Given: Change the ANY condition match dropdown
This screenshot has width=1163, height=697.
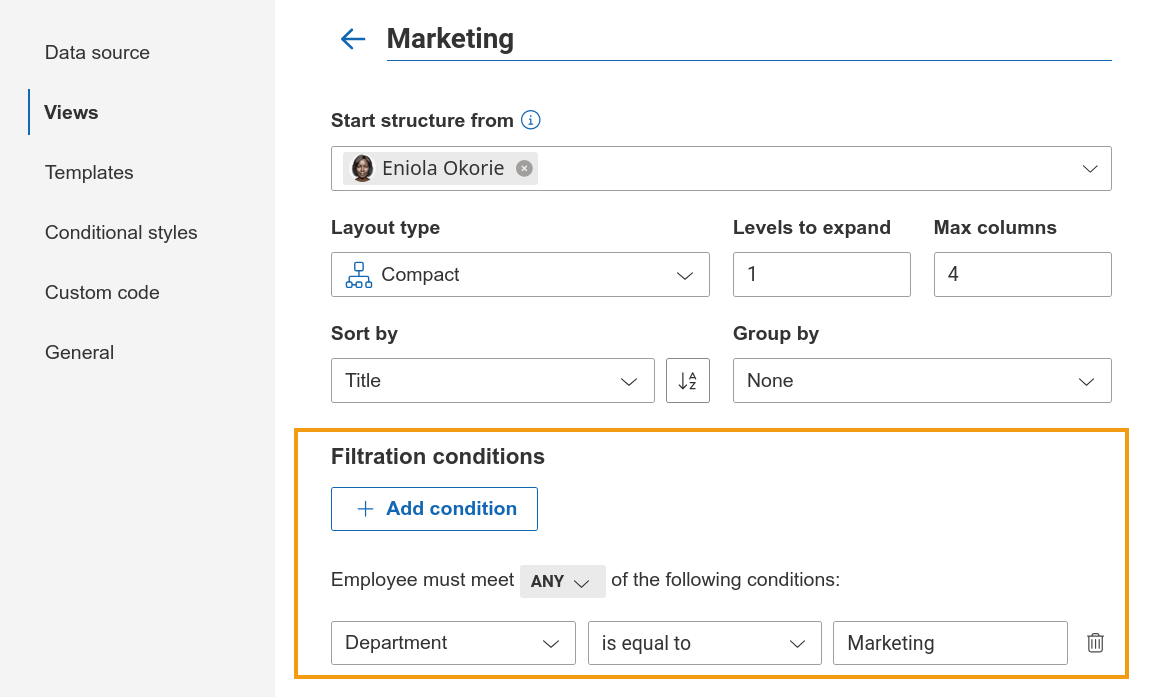Looking at the screenshot, I should pyautogui.click(x=562, y=581).
